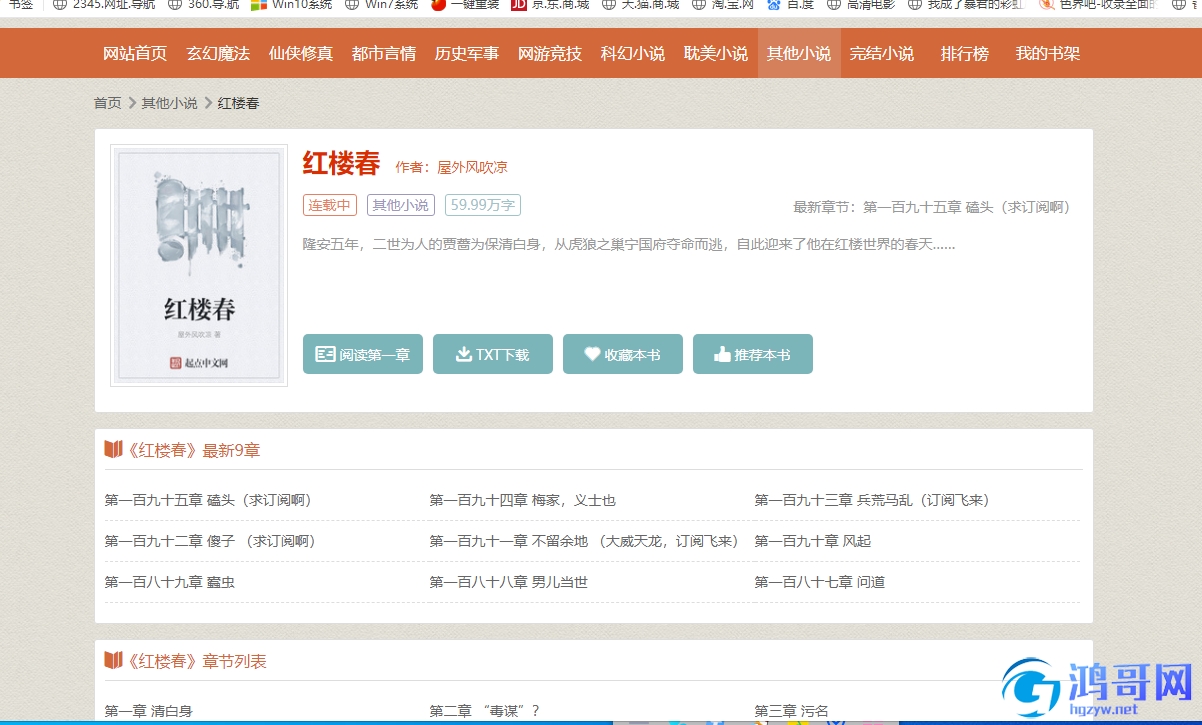The width and height of the screenshot is (1202, 725).
Task: Open chapter 第一百八十八章 男儿当世
Action: point(509,582)
